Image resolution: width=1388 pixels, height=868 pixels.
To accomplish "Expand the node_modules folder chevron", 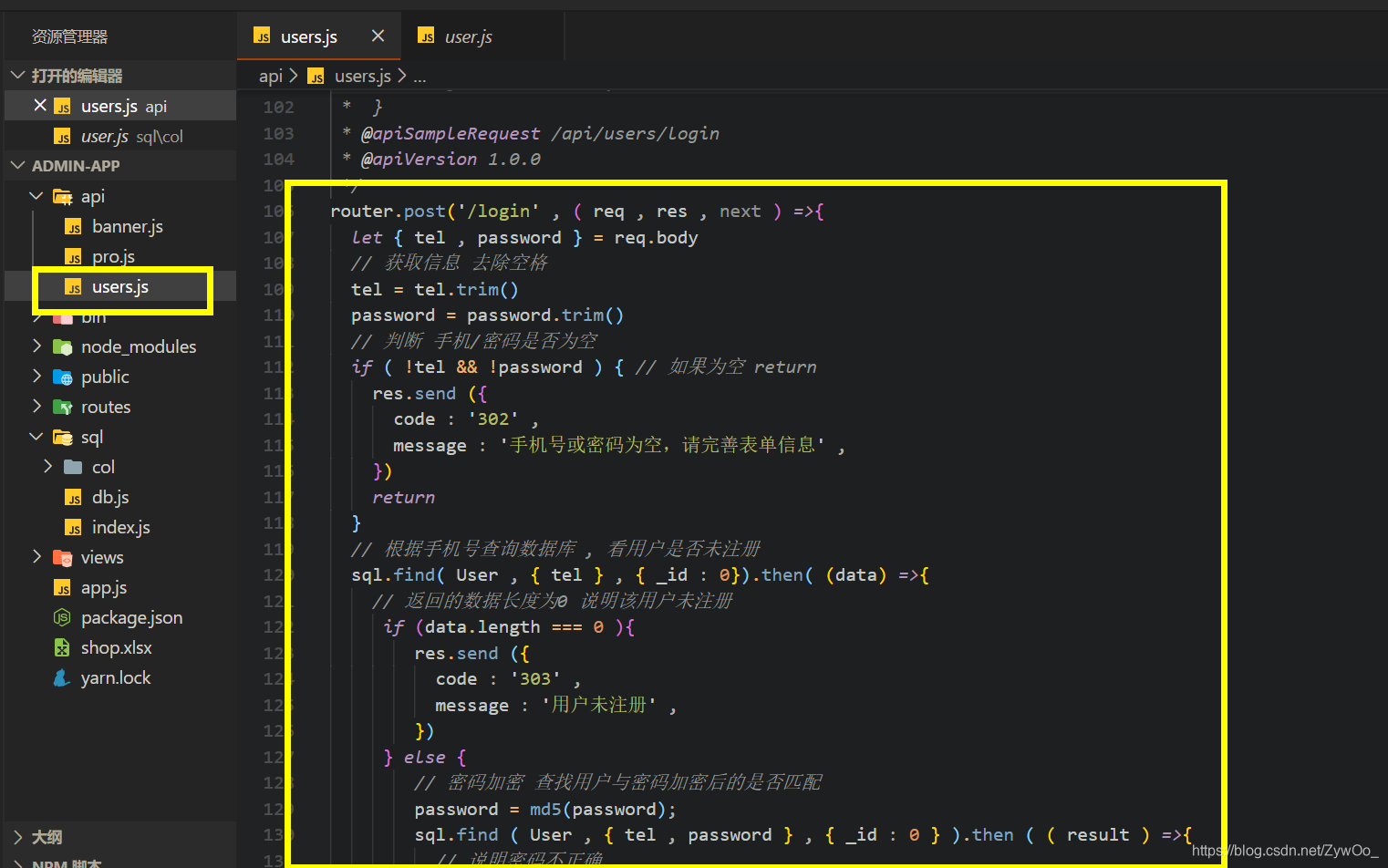I will click(36, 346).
